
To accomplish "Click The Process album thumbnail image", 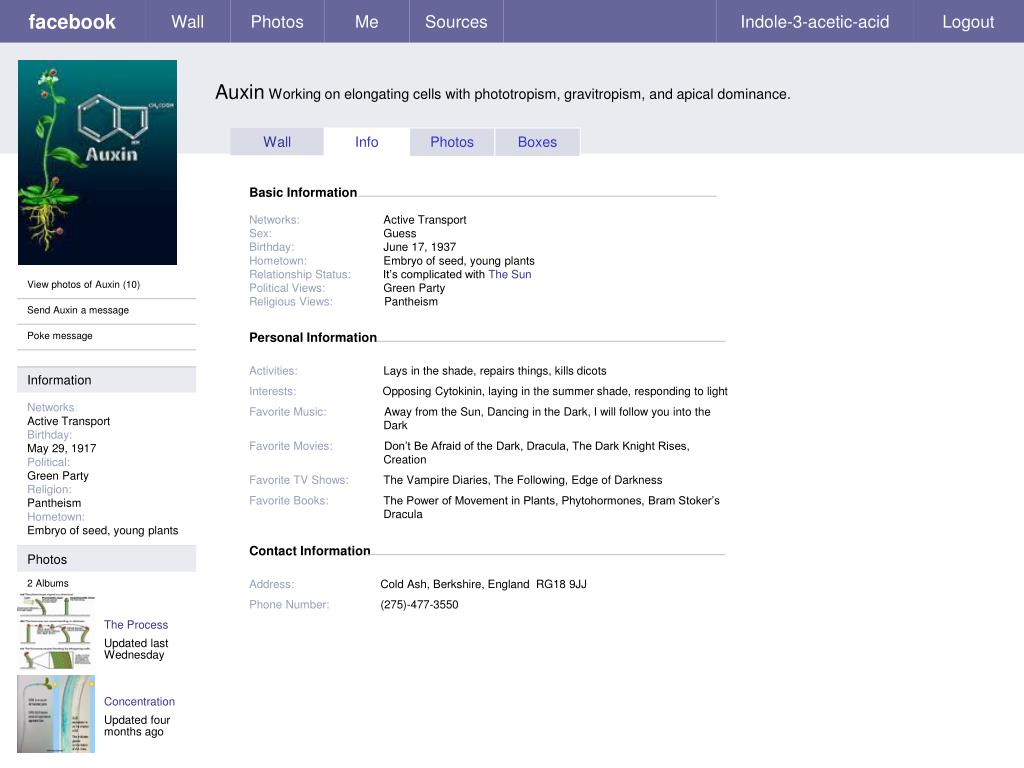I will (56, 631).
